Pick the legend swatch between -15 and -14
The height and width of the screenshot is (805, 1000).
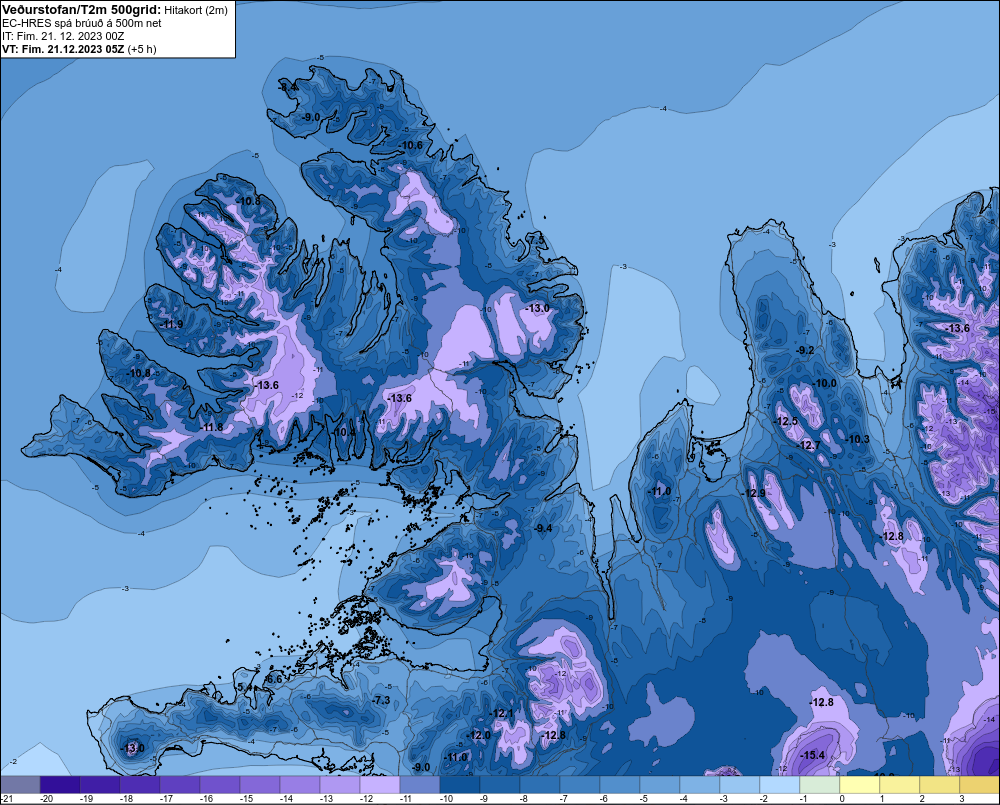pyautogui.click(x=260, y=784)
